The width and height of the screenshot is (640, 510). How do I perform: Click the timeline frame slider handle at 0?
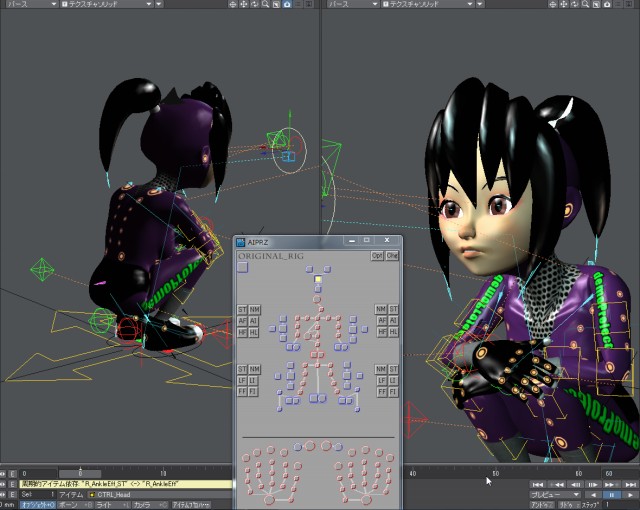click(80, 474)
